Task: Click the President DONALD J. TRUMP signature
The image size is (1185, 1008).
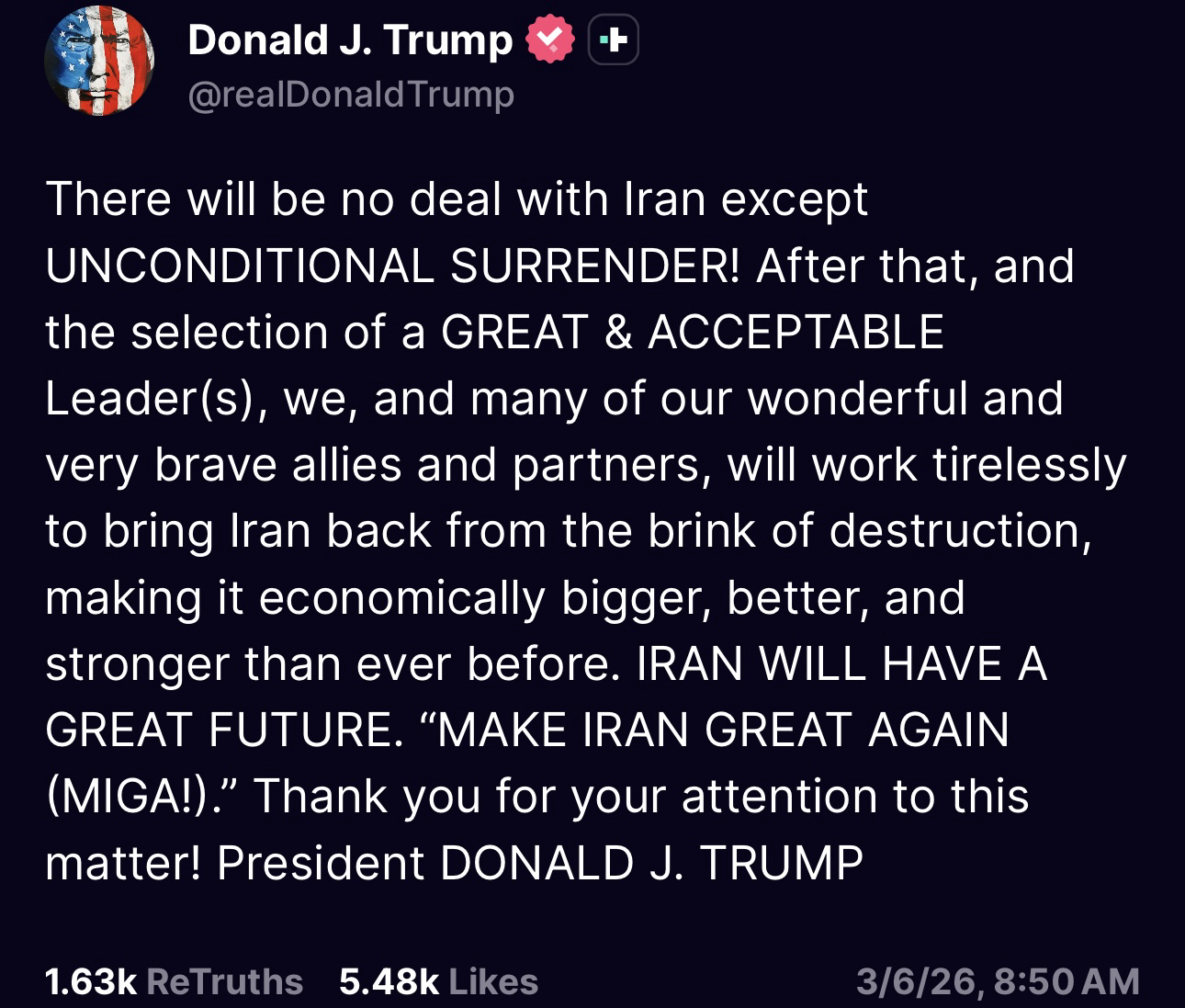Action: 540,863
